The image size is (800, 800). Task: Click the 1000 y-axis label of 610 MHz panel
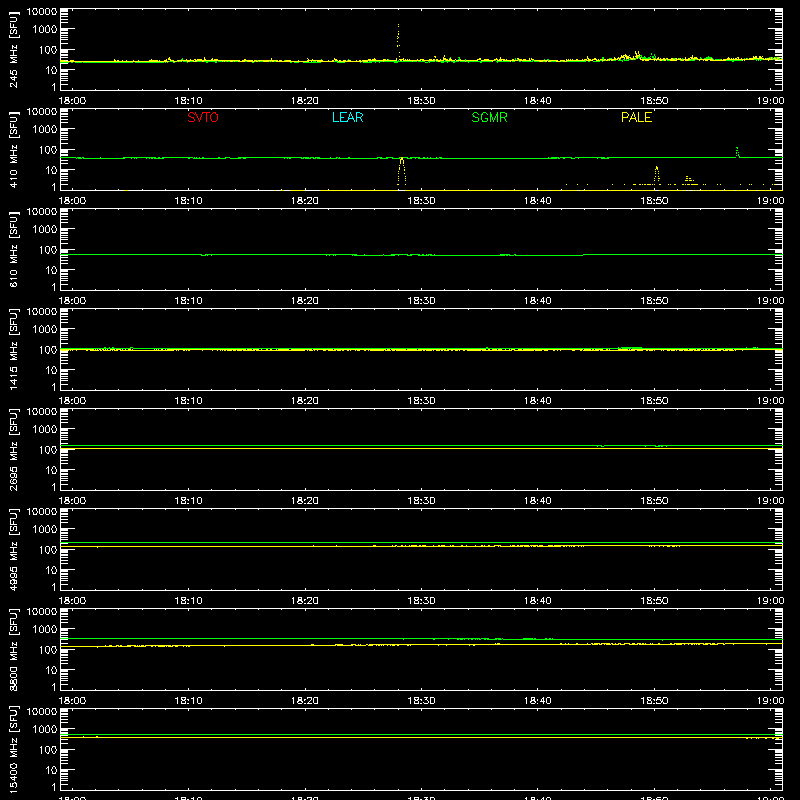click(45, 230)
